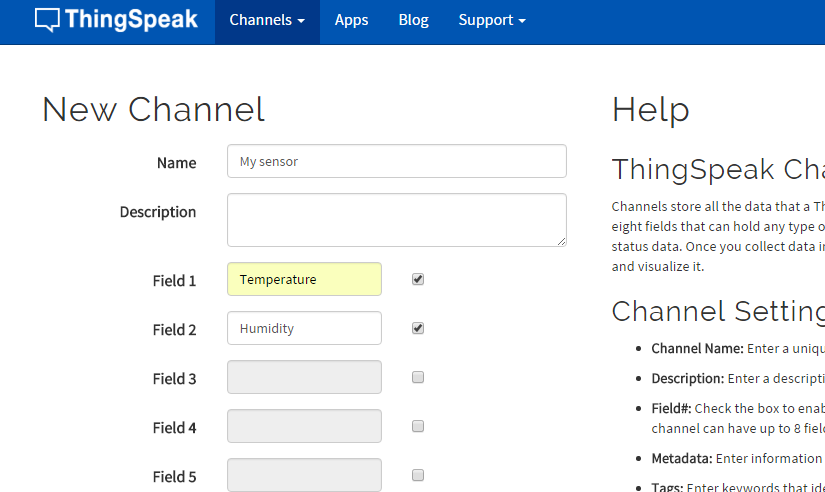
Task: Click the Help heading
Action: [650, 111]
